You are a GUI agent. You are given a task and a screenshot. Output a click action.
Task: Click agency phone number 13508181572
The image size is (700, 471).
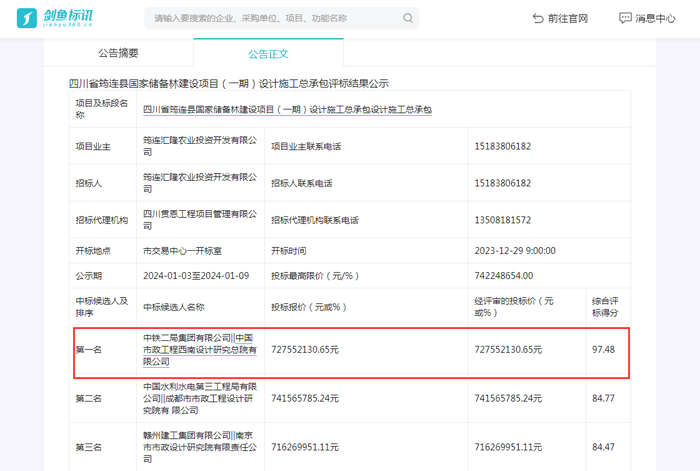click(504, 220)
